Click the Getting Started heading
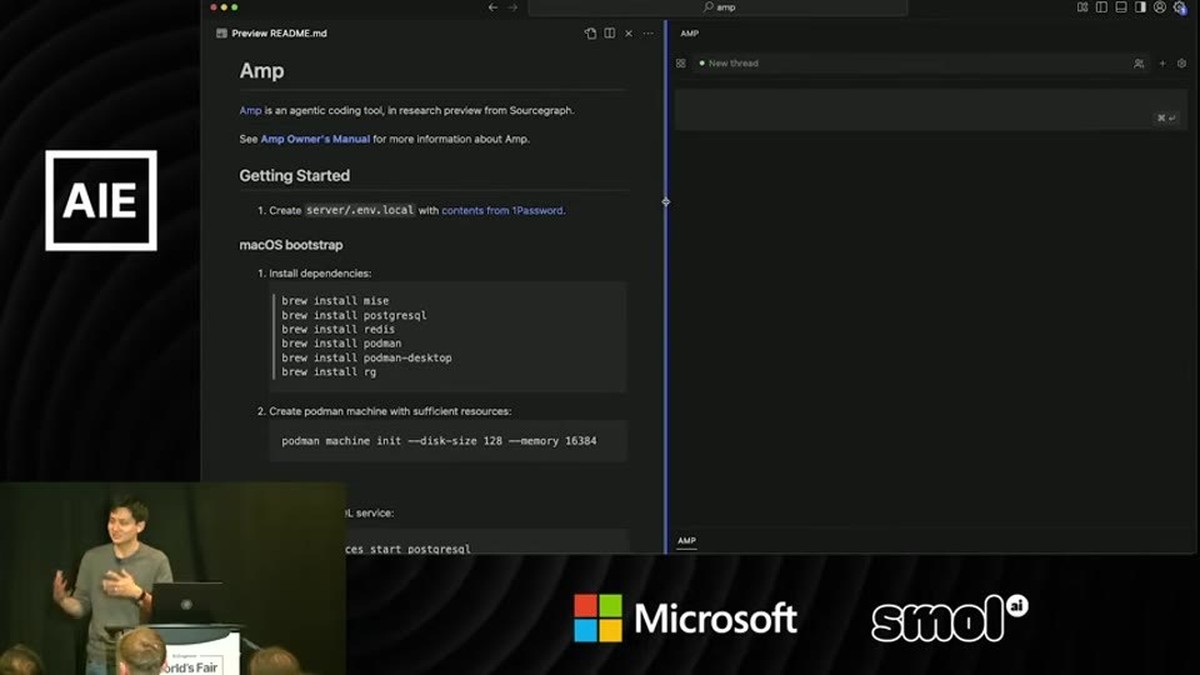The width and height of the screenshot is (1200, 675). 294,176
